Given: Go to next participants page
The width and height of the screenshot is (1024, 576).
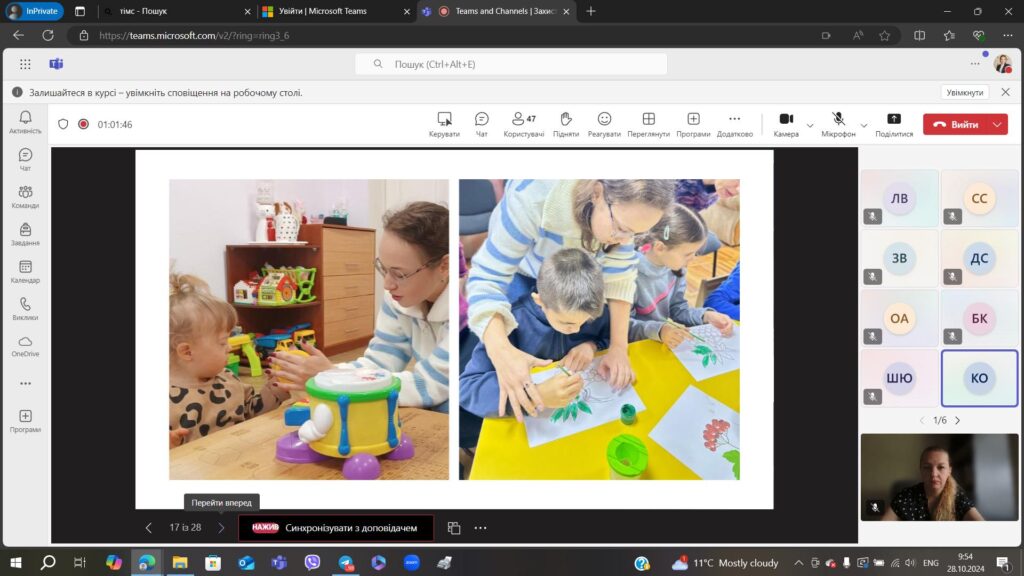Looking at the screenshot, I should click(958, 421).
